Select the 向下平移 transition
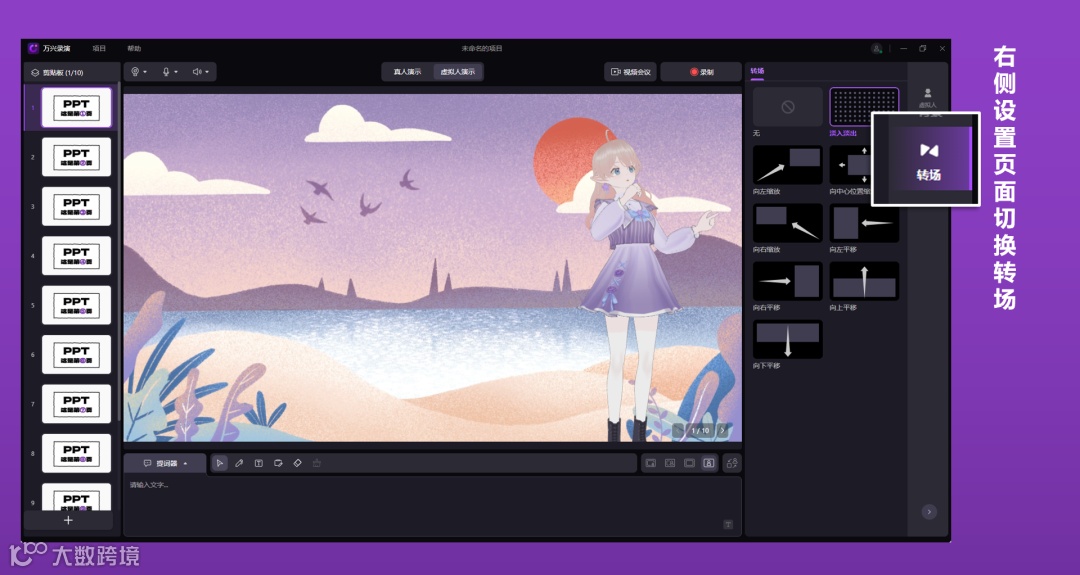 [788, 339]
